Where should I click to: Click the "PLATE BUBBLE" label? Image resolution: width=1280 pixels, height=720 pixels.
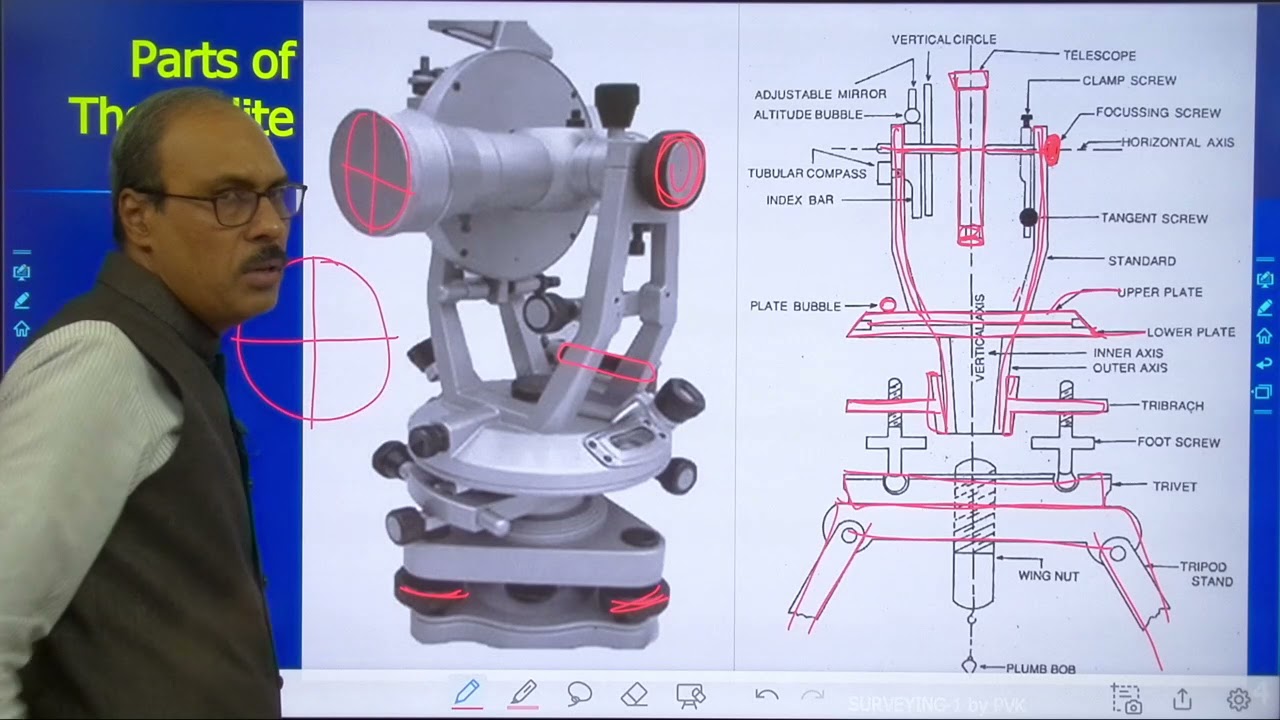(x=795, y=306)
